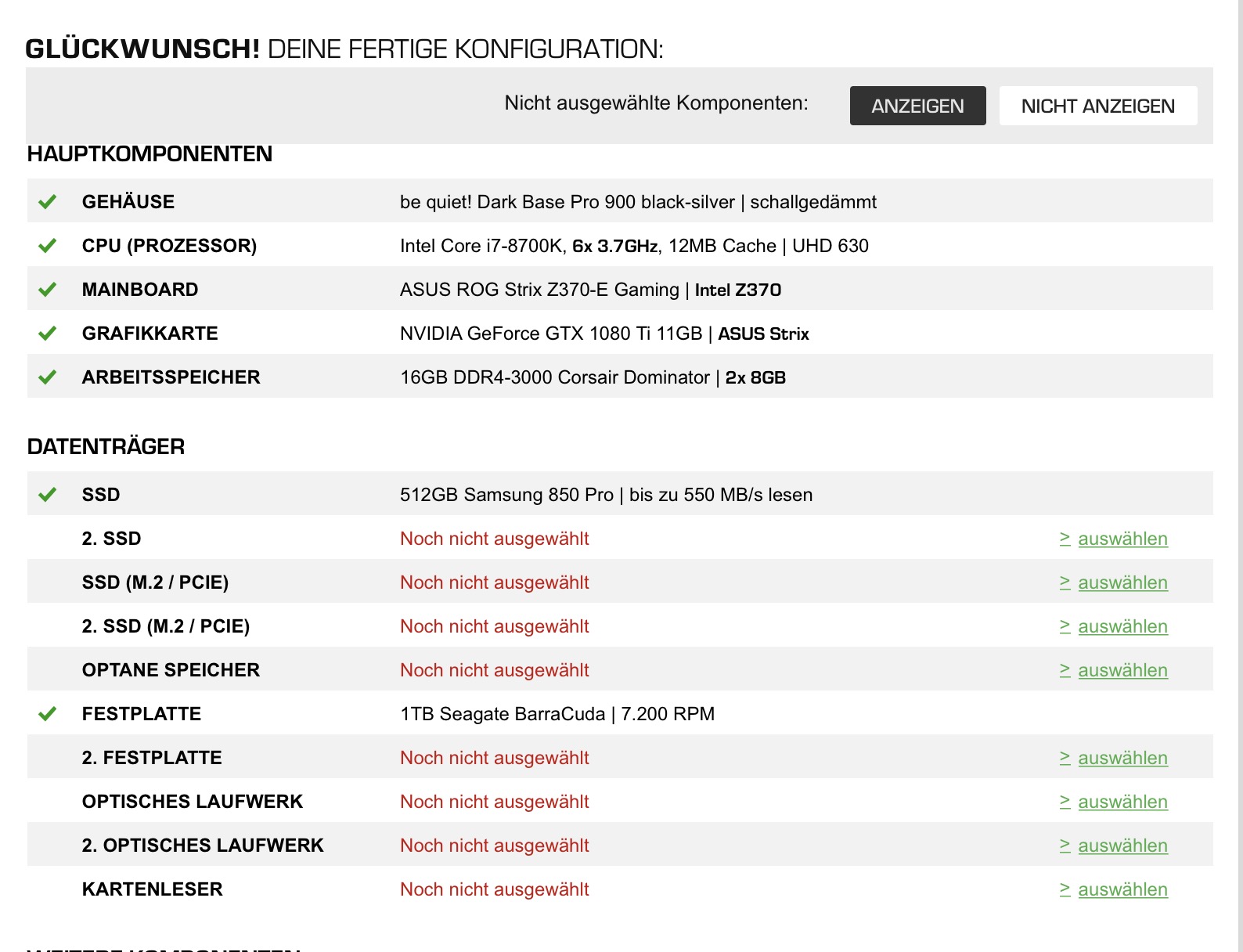Click the MAINBOARD label
Viewport: 1243px width, 952px height.
coord(140,290)
